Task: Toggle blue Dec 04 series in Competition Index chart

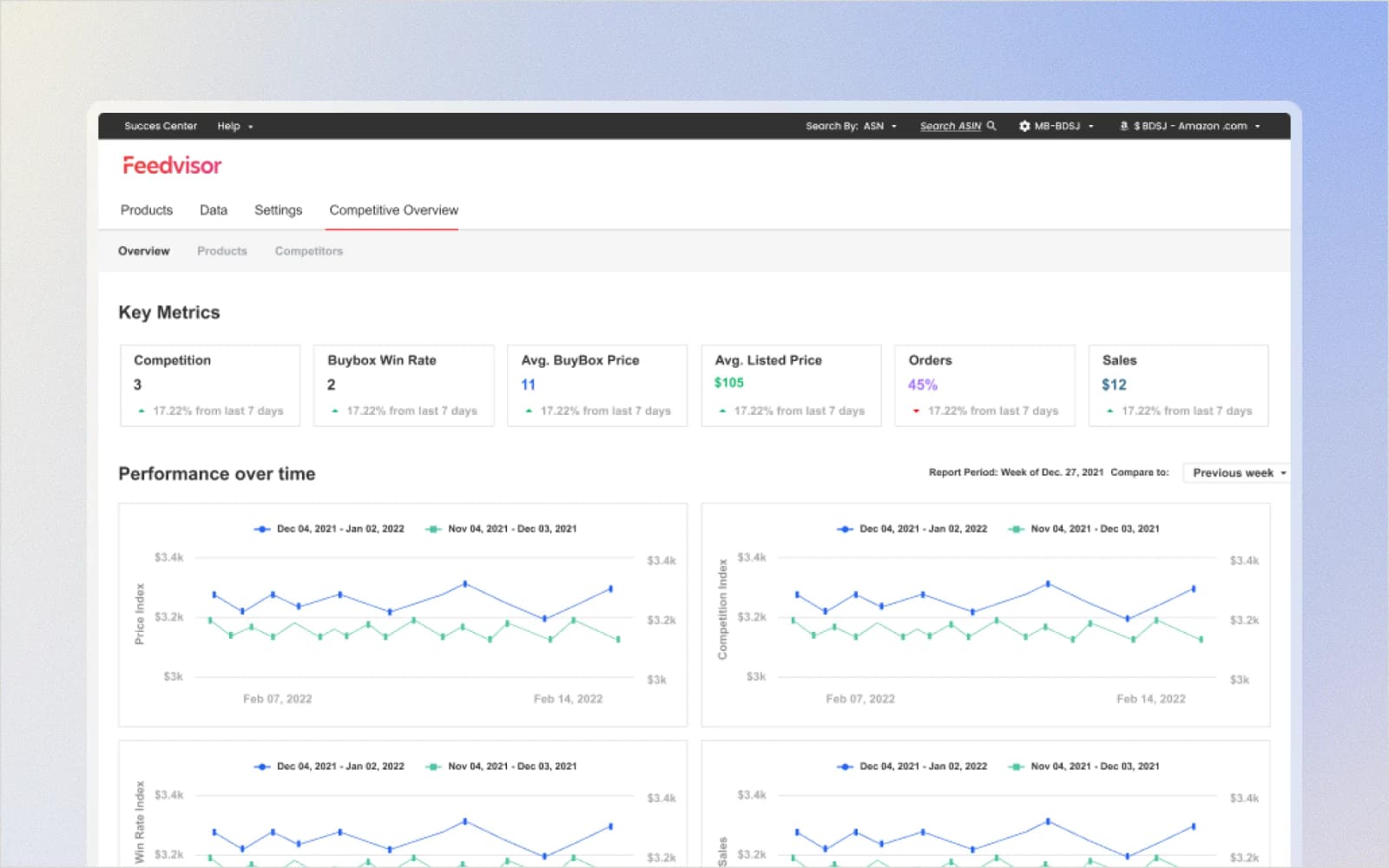Action: [912, 529]
